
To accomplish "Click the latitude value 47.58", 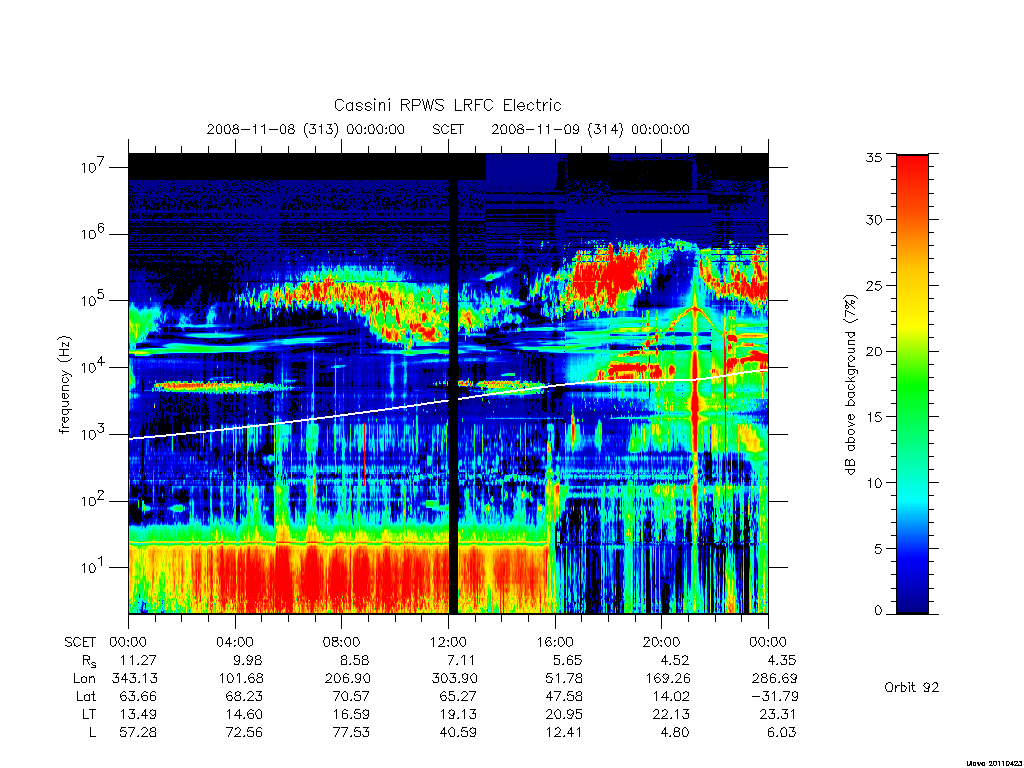I will click(564, 696).
